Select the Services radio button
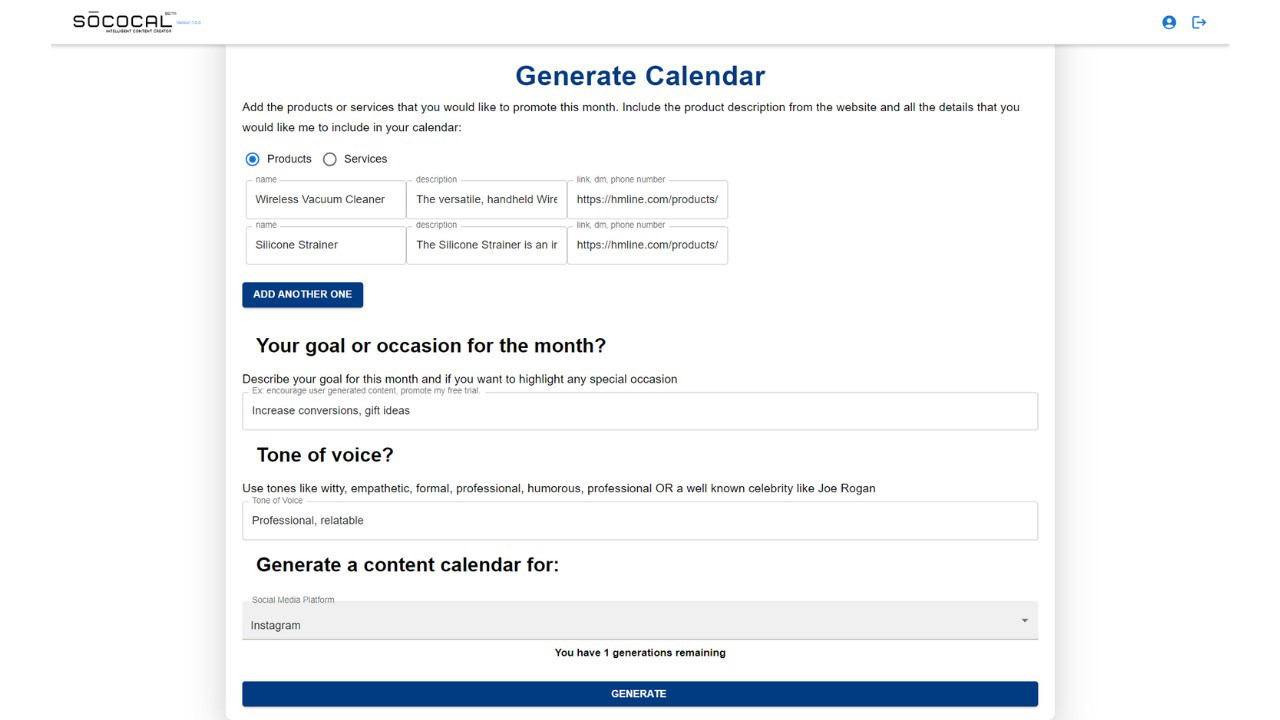 pos(330,159)
